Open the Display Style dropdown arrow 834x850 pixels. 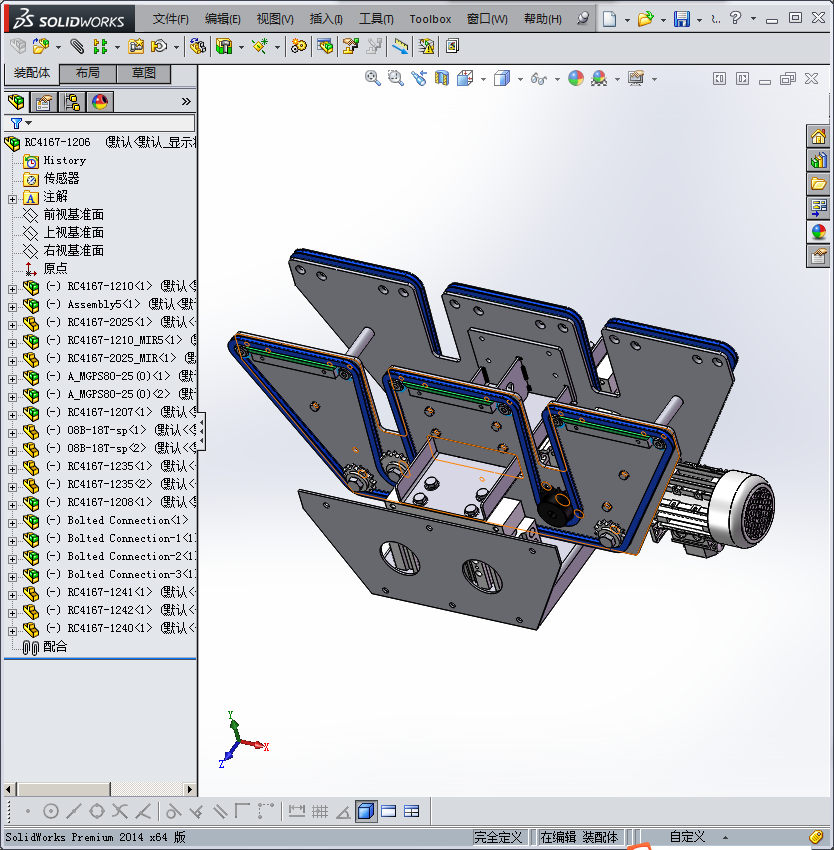point(520,80)
